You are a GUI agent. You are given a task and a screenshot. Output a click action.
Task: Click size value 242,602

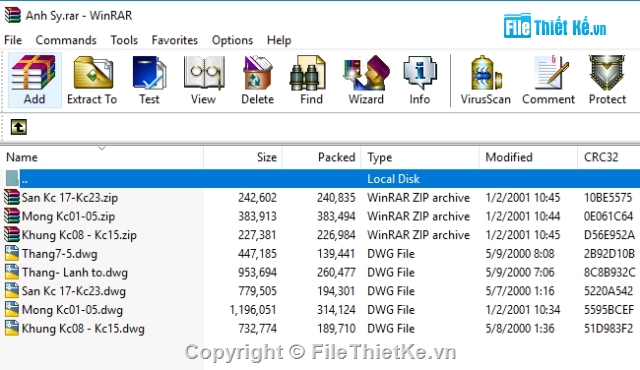(x=258, y=198)
